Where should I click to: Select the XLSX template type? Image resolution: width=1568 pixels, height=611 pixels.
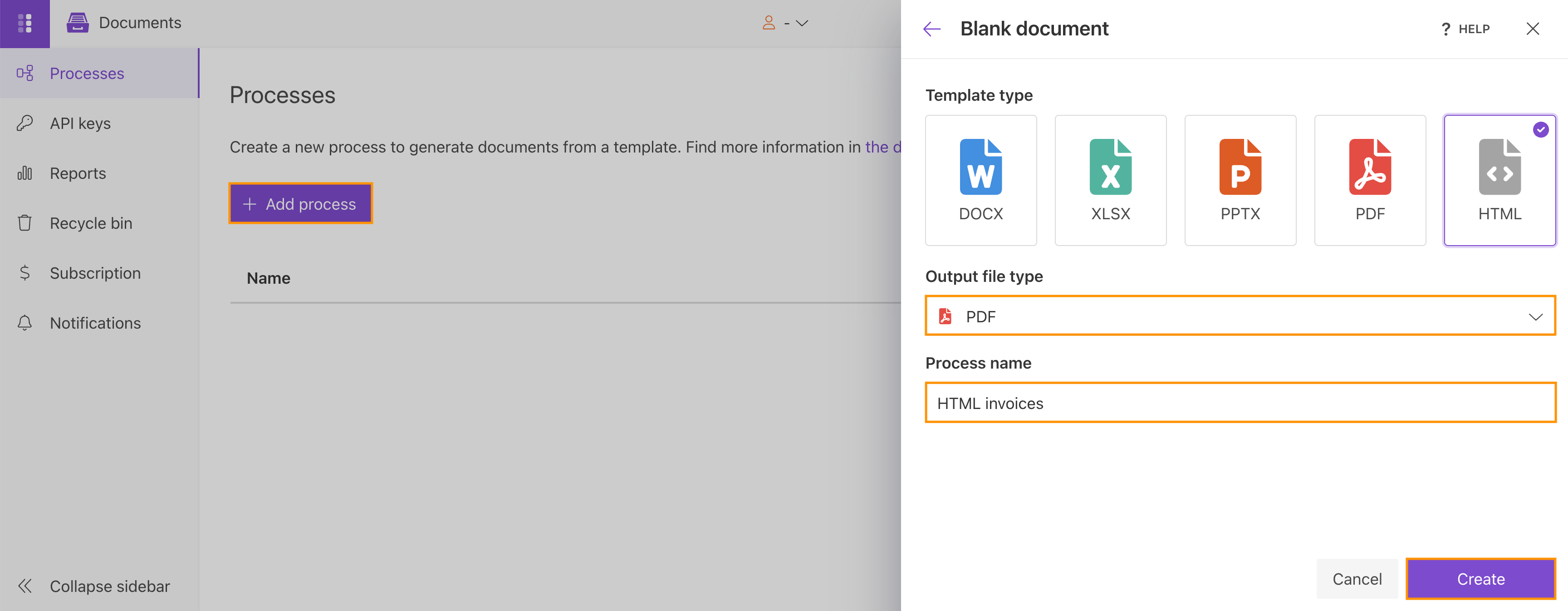tap(1110, 180)
